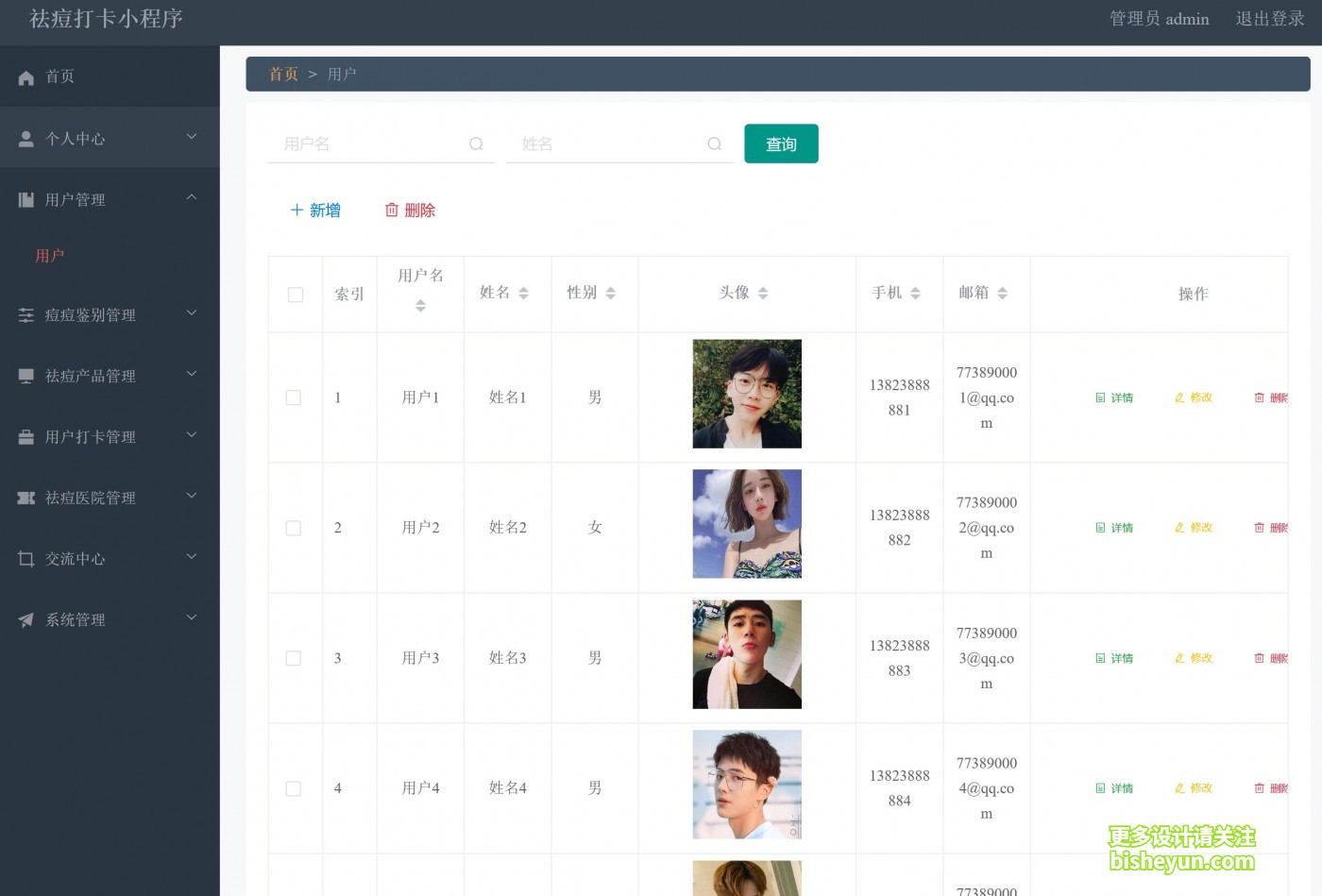Click the icon beside 祛痘医院管理

click(x=26, y=498)
